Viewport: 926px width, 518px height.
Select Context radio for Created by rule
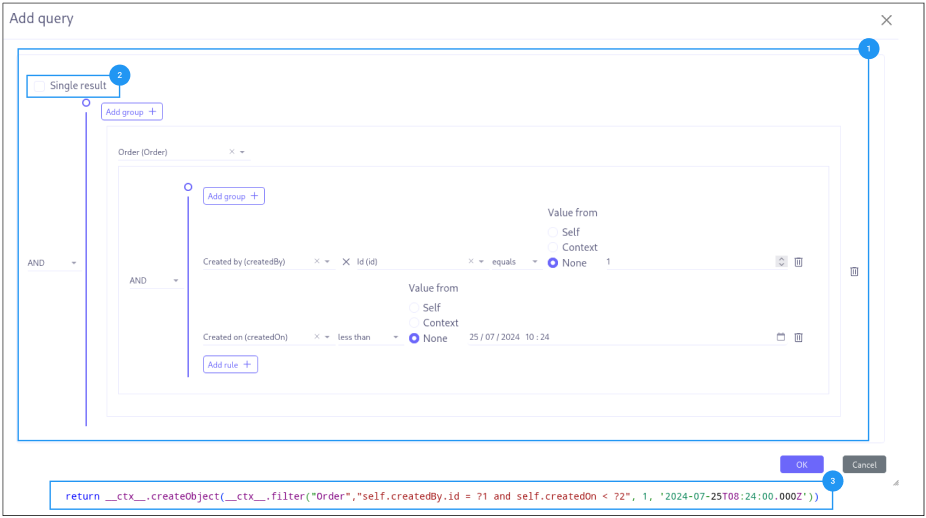coord(553,247)
